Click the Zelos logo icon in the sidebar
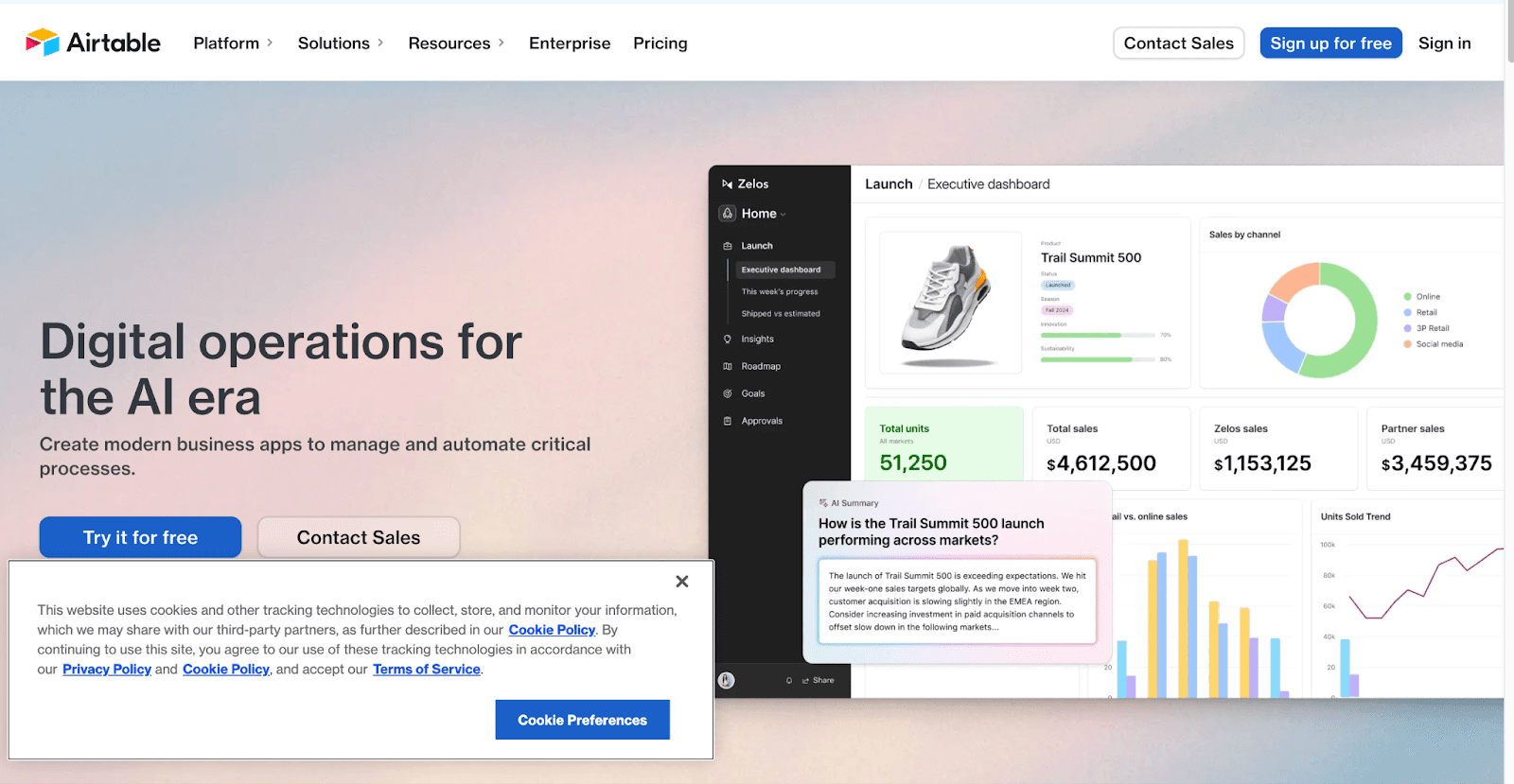This screenshot has width=1514, height=784. pyautogui.click(x=728, y=184)
